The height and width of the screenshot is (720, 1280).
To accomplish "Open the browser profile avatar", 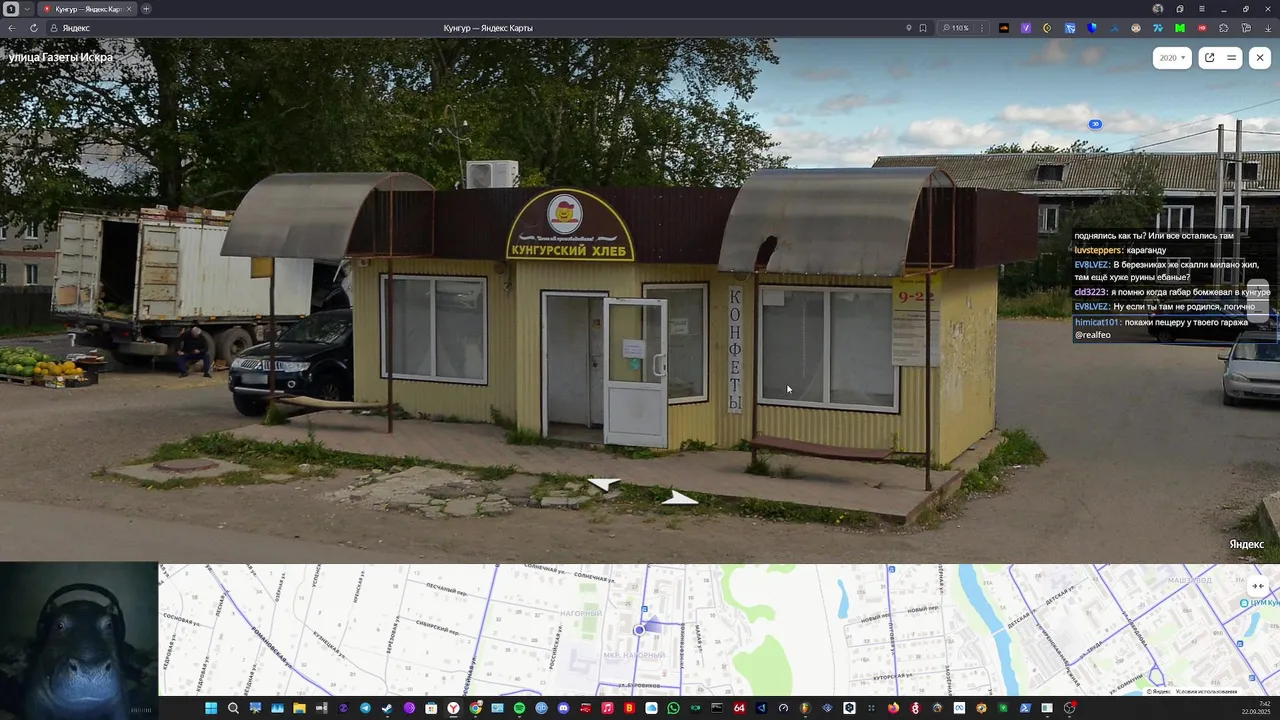I will pos(1158,9).
